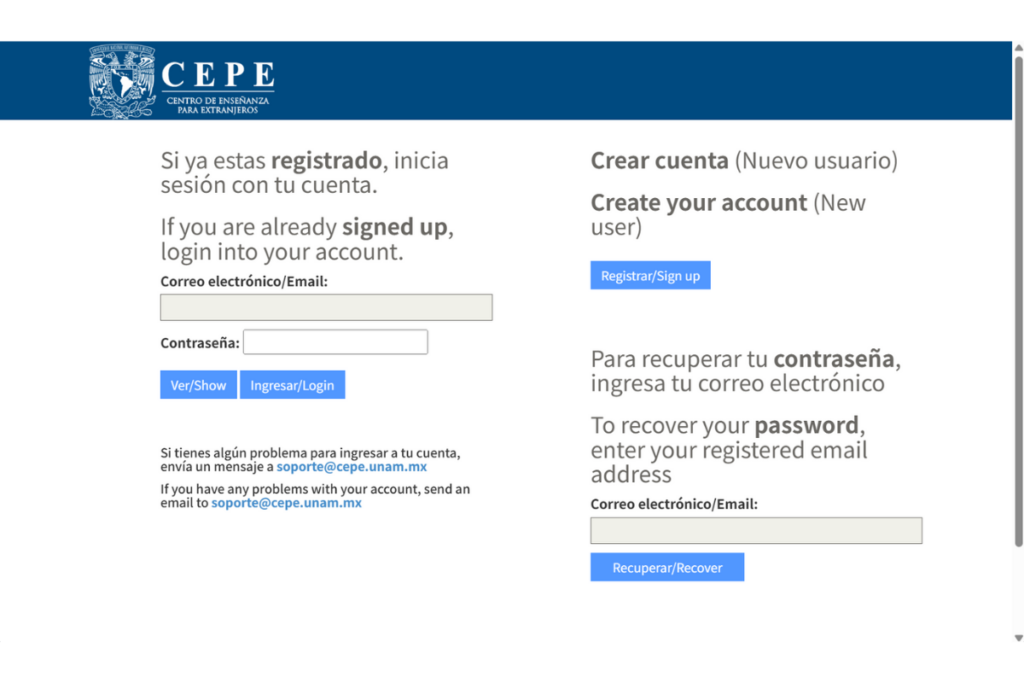
Task: Click the vertical scrollbar thumb
Action: pos(1018,300)
